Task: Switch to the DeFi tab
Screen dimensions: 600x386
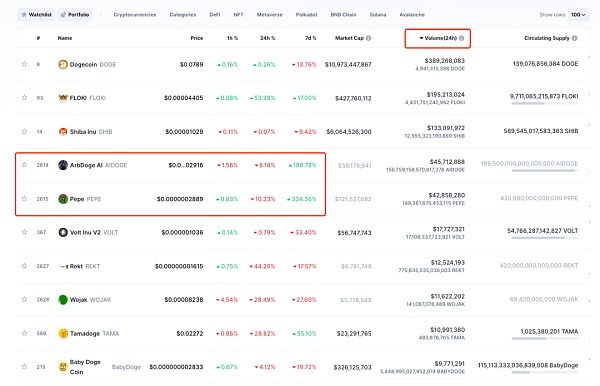Action: pos(215,15)
